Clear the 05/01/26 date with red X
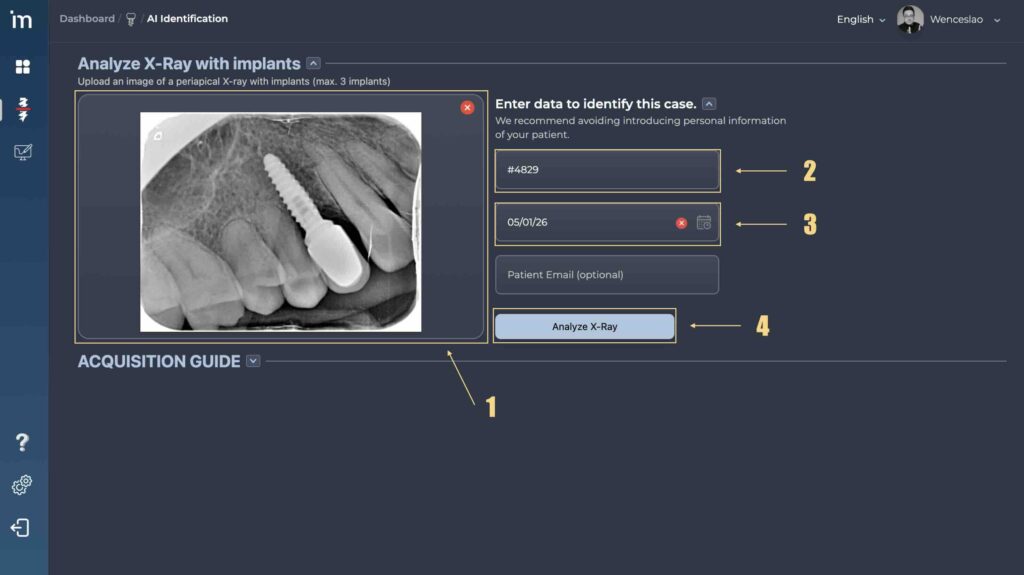The height and width of the screenshot is (575, 1024). pyautogui.click(x=681, y=223)
